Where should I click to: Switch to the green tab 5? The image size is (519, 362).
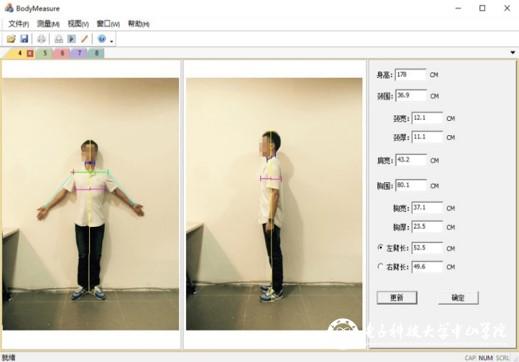(45, 53)
